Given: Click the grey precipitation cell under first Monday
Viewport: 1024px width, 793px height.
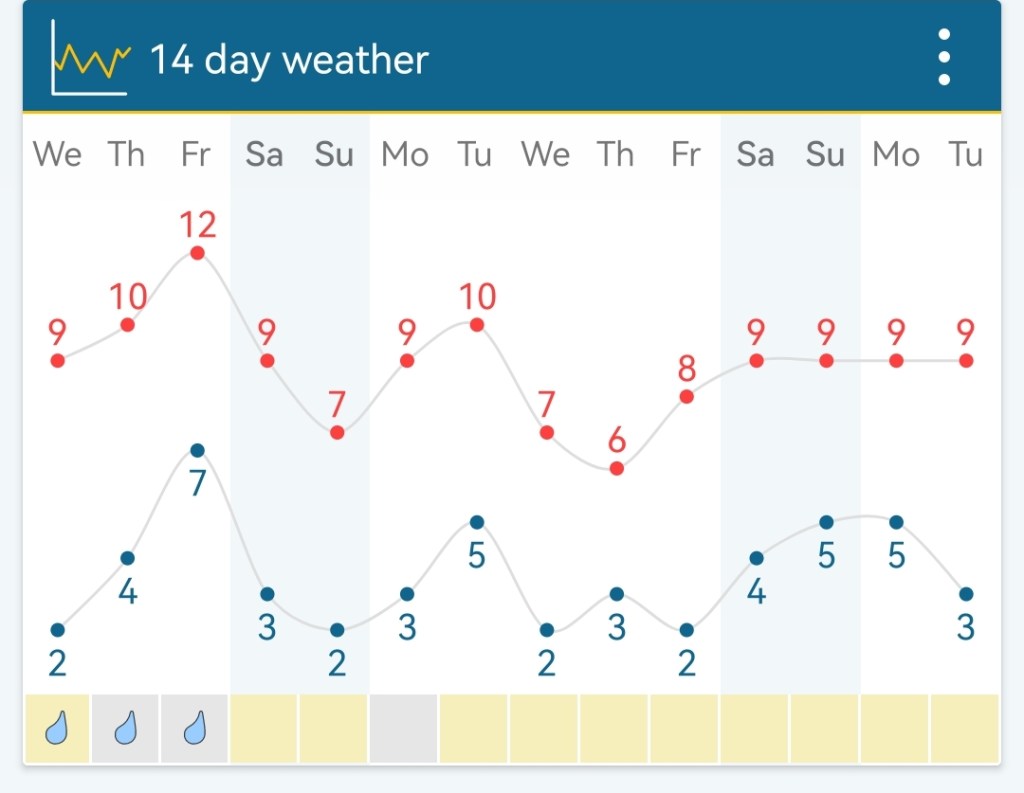Looking at the screenshot, I should coord(404,729).
